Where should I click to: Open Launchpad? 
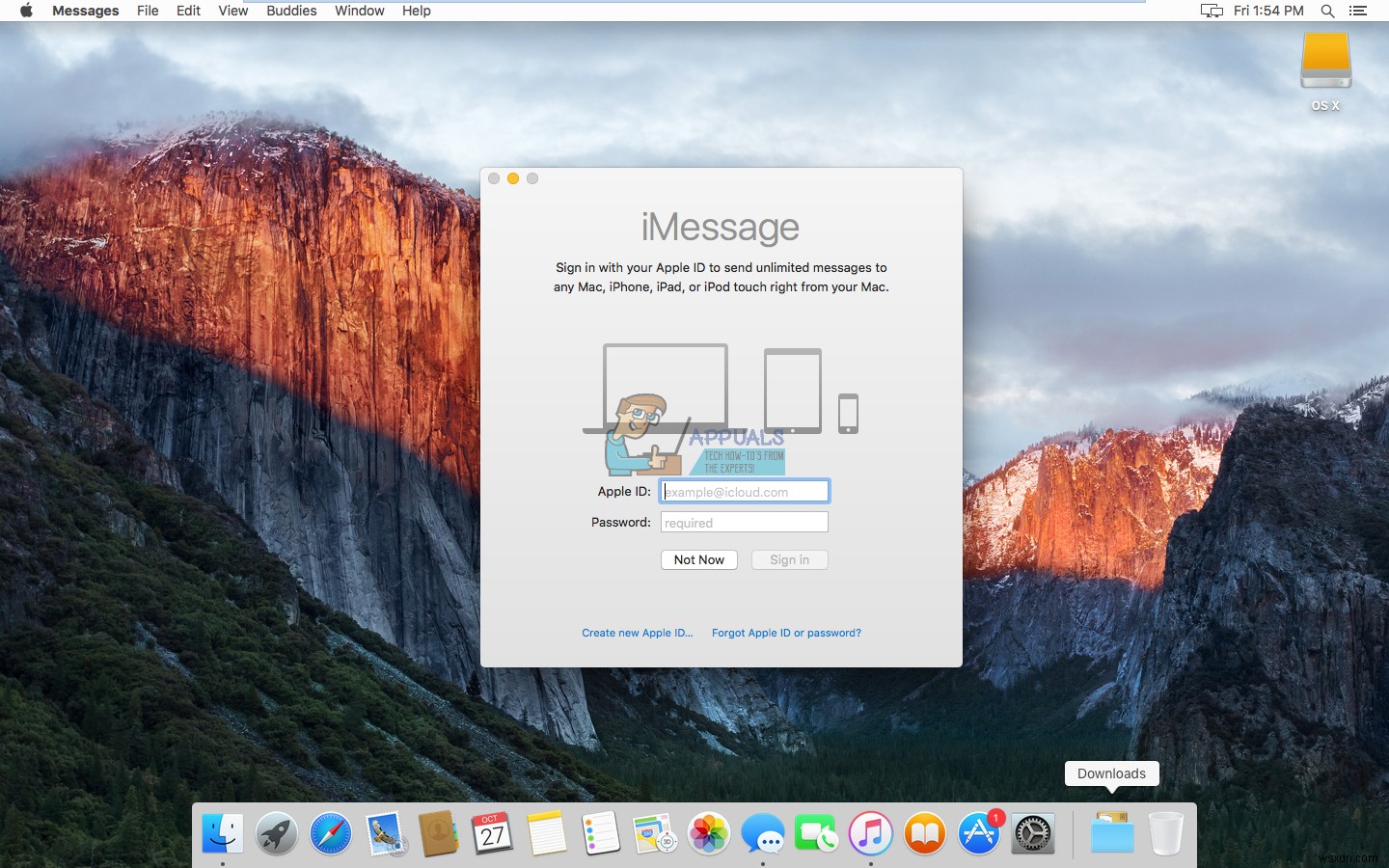pyautogui.click(x=277, y=834)
